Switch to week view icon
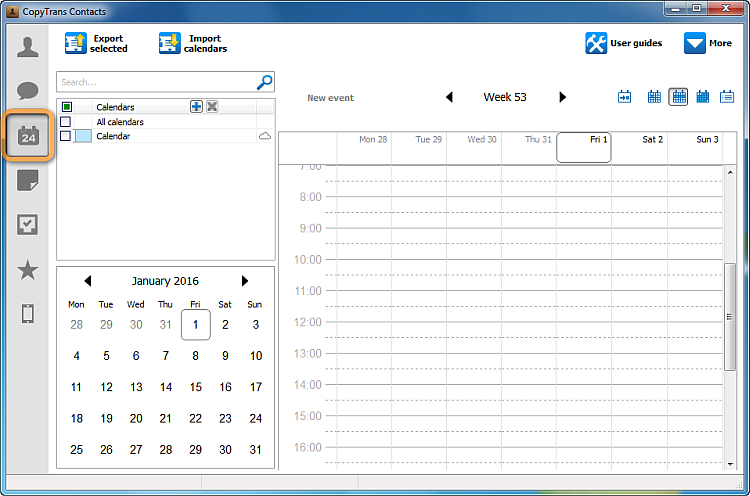This screenshot has height=496, width=750. (678, 97)
